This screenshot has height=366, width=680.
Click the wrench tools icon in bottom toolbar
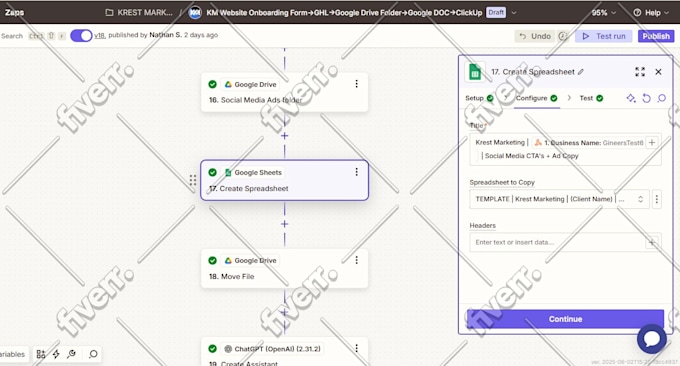click(x=72, y=354)
